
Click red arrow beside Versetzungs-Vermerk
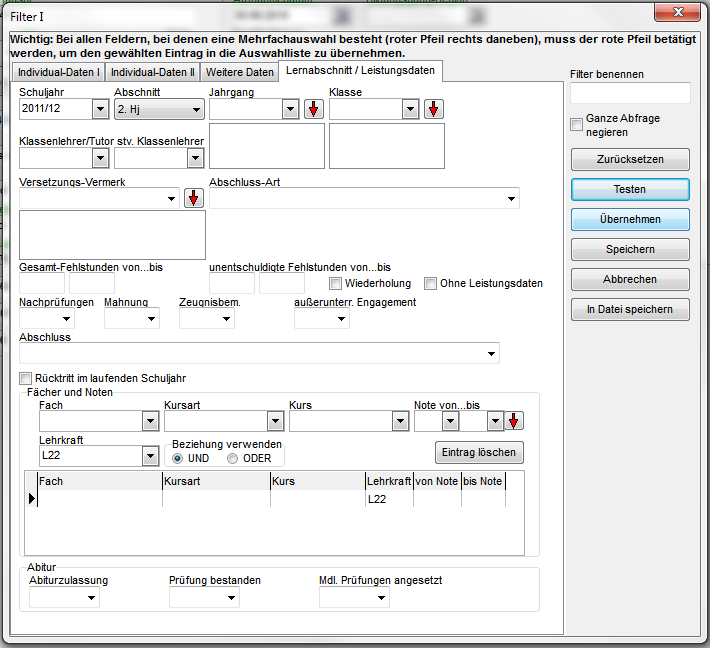194,198
